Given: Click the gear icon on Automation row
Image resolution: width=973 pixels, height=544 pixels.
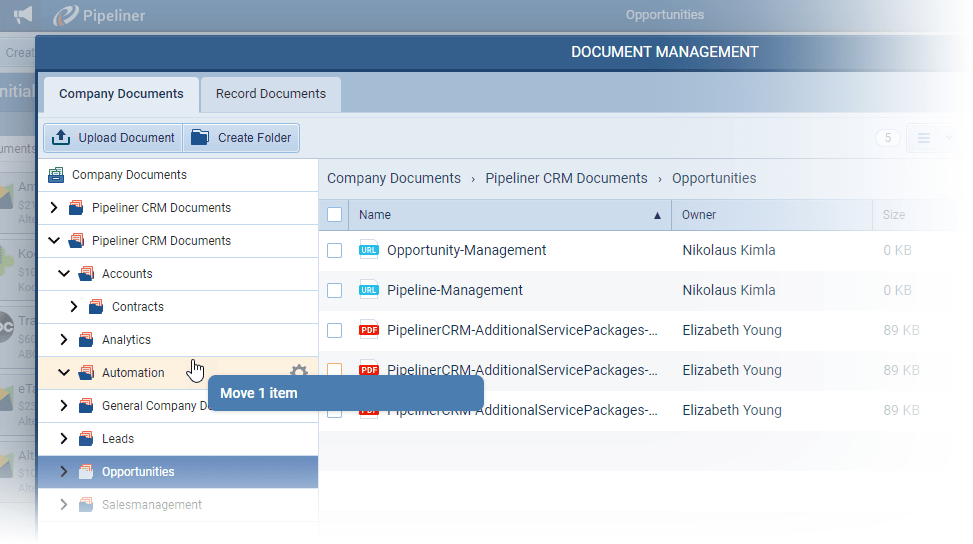Looking at the screenshot, I should point(298,372).
